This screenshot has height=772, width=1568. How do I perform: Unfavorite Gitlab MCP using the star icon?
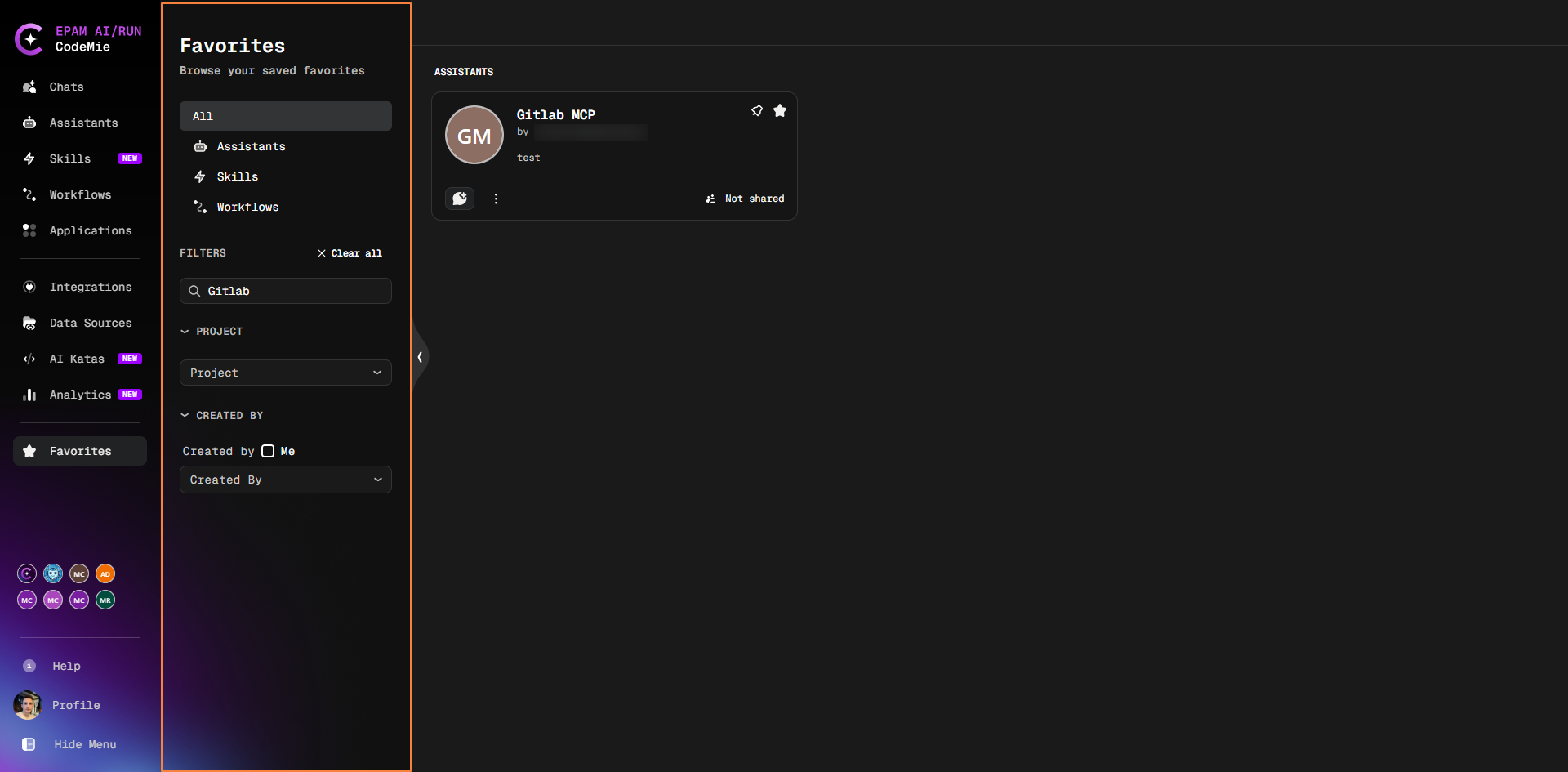point(780,110)
